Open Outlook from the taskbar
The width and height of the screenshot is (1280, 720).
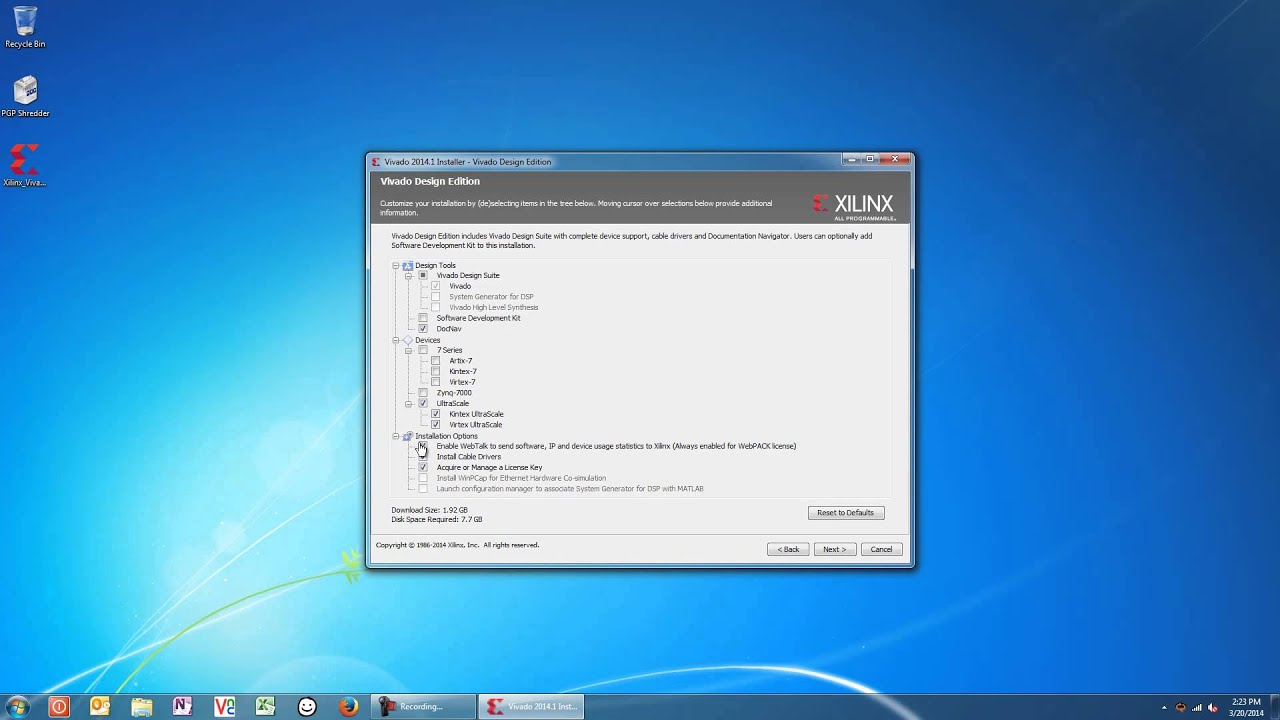tap(100, 706)
